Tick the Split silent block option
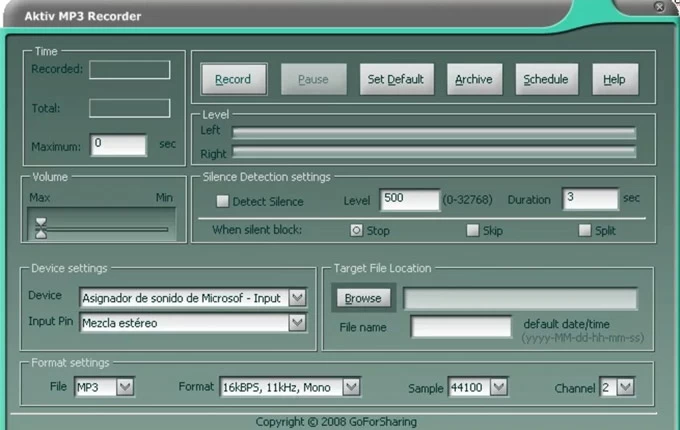 [585, 230]
